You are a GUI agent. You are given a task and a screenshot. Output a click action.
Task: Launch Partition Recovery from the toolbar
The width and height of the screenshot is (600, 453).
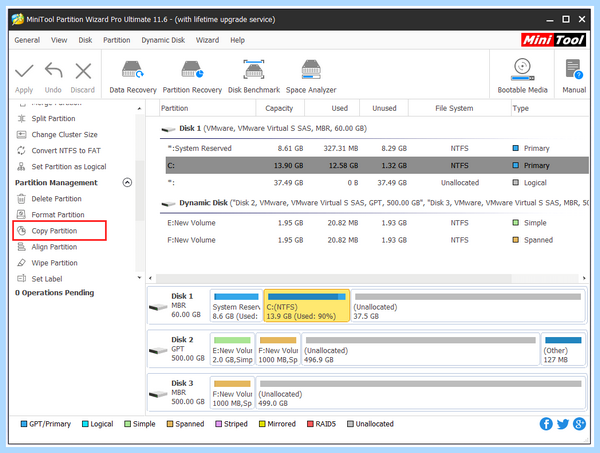[x=192, y=77]
